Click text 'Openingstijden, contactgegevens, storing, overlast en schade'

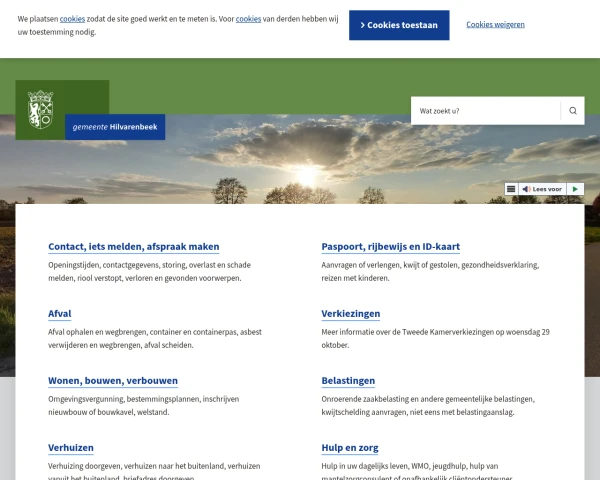(x=149, y=265)
